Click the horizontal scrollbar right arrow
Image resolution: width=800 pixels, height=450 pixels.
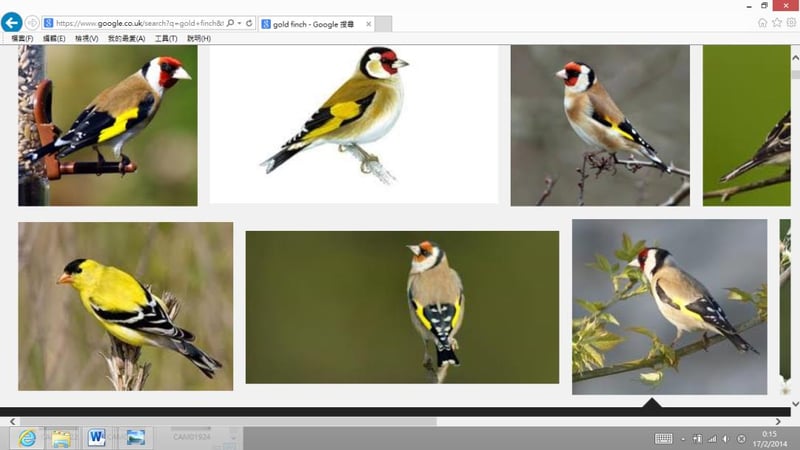coord(779,422)
